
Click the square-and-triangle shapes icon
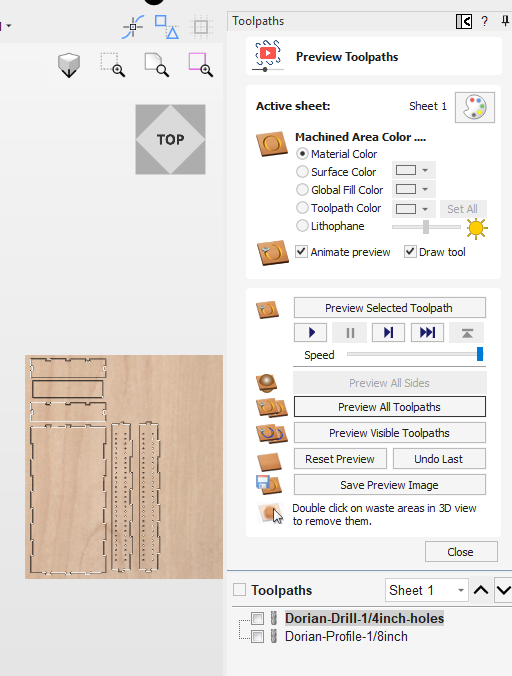pos(167,27)
